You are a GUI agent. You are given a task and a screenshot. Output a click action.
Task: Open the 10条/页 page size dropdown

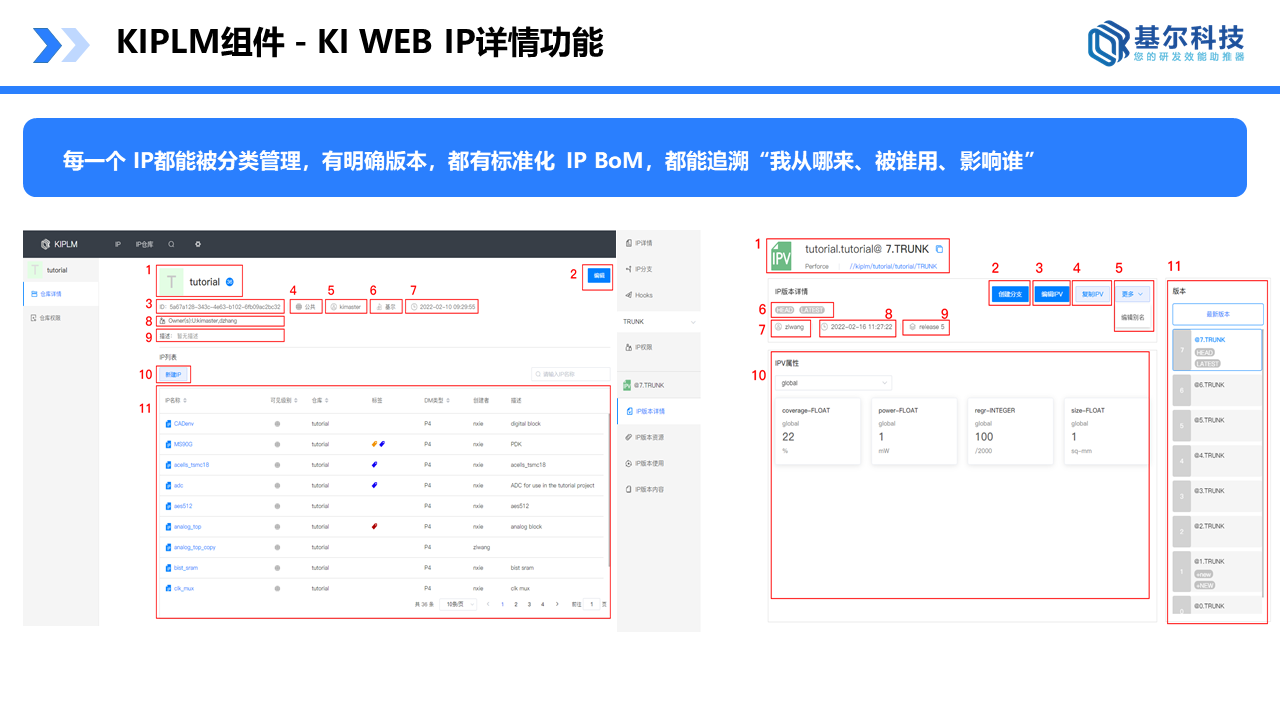(x=456, y=604)
